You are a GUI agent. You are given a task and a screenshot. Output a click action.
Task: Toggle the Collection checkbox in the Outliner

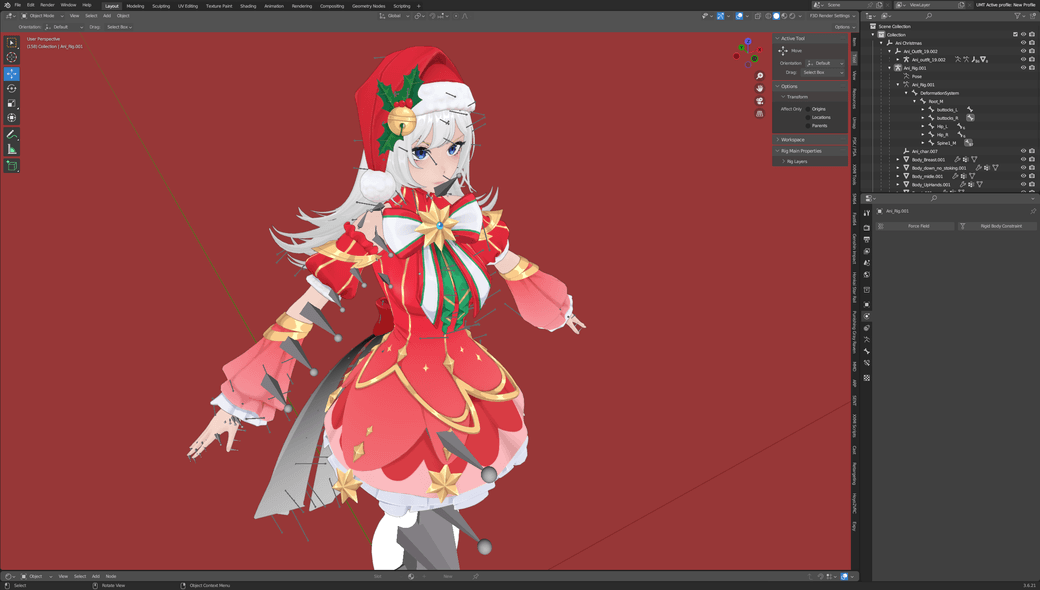[1015, 34]
